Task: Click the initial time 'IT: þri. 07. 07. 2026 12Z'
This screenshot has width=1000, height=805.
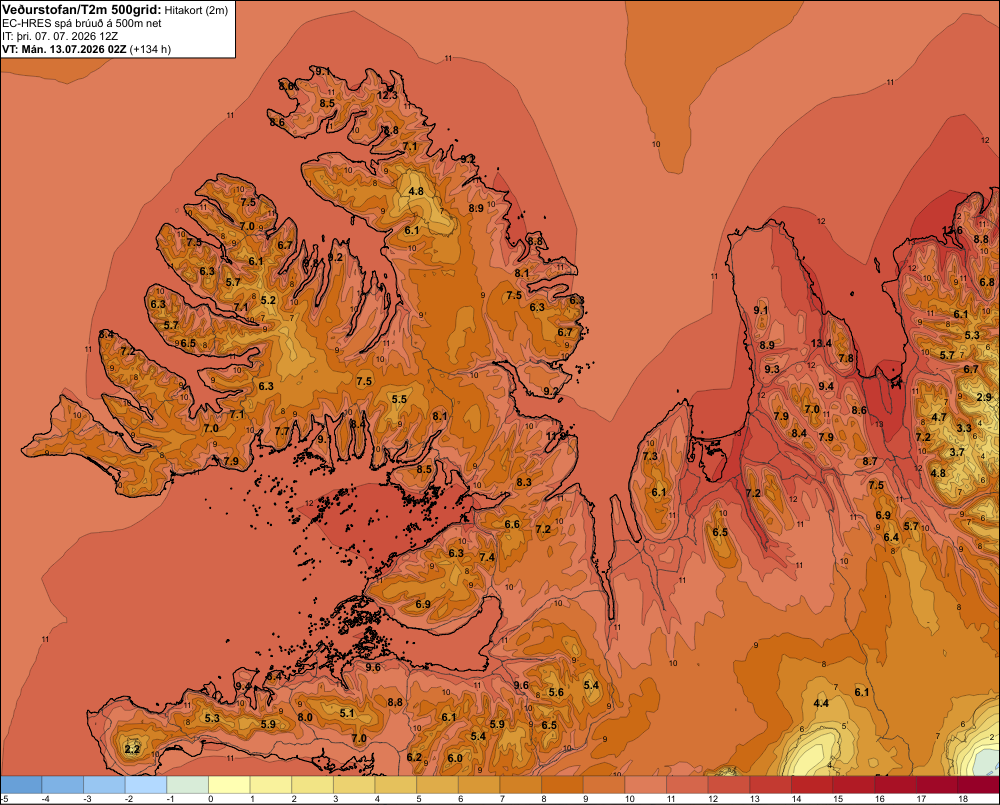Action: (60, 36)
